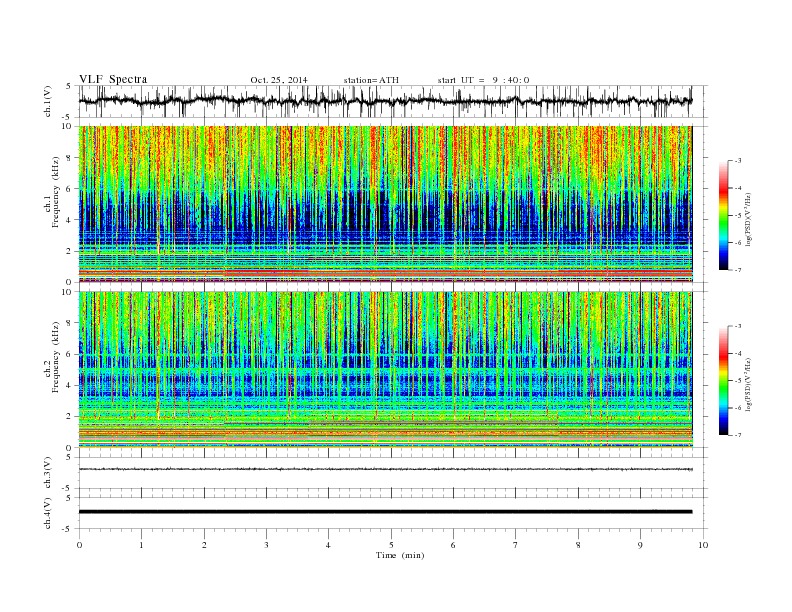The height and width of the screenshot is (612, 792).
Task: Click the "-5" voltage tick on ch.4(V) axis
Action: (67, 529)
